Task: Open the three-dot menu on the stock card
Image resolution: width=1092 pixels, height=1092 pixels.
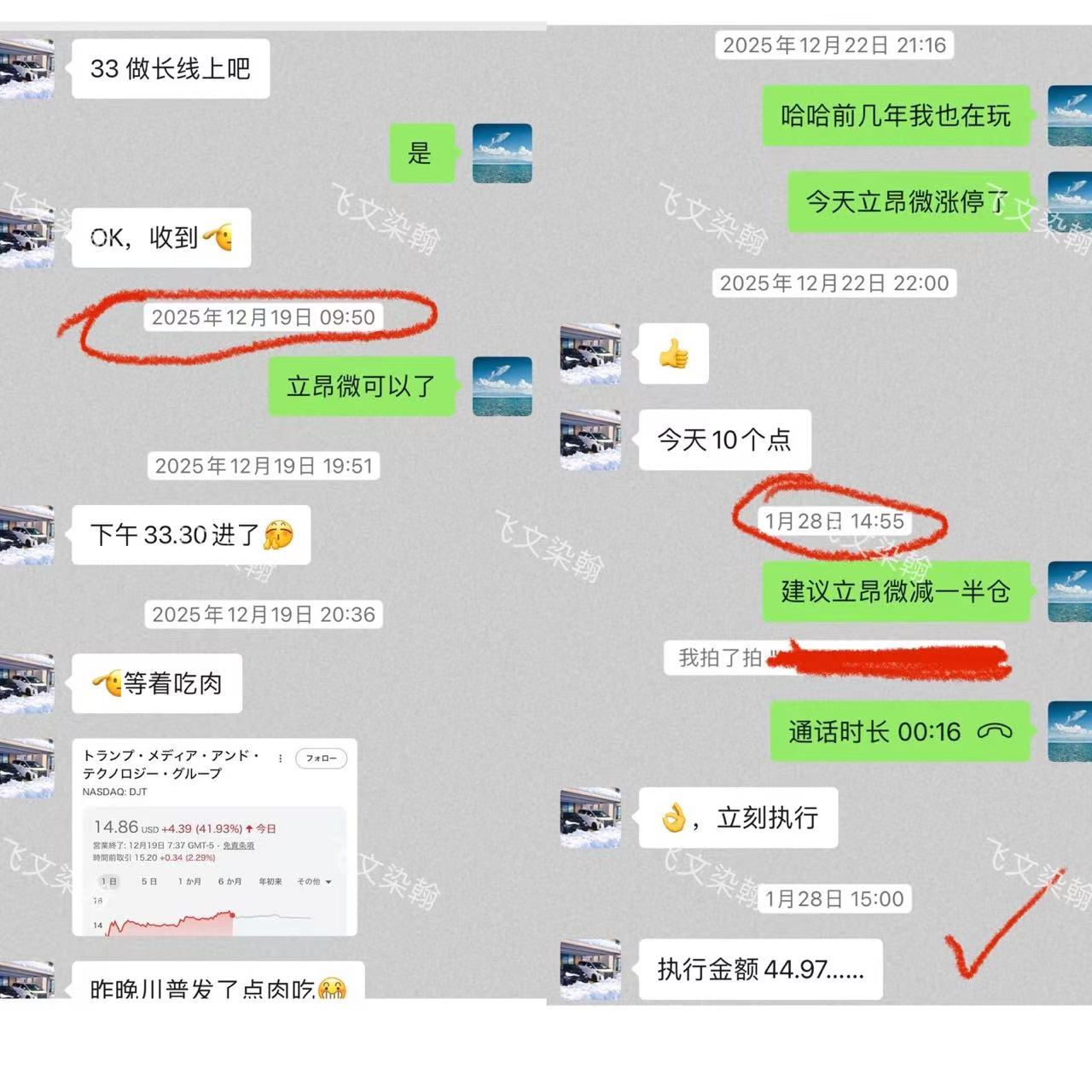Action: [x=280, y=758]
